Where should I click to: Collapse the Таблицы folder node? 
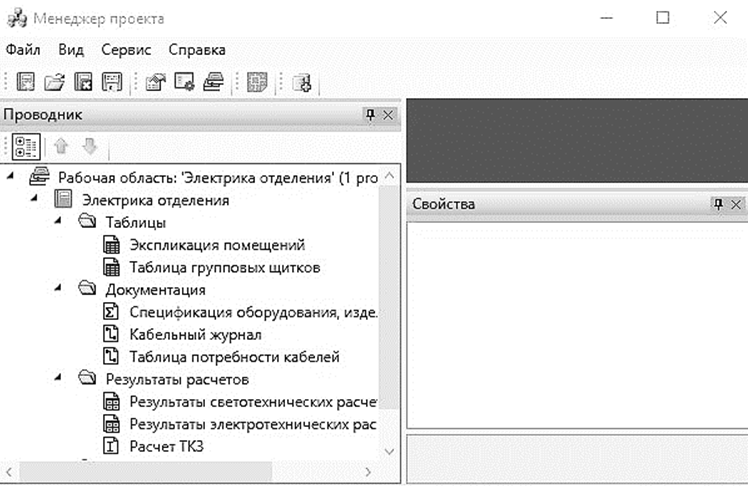pos(60,222)
